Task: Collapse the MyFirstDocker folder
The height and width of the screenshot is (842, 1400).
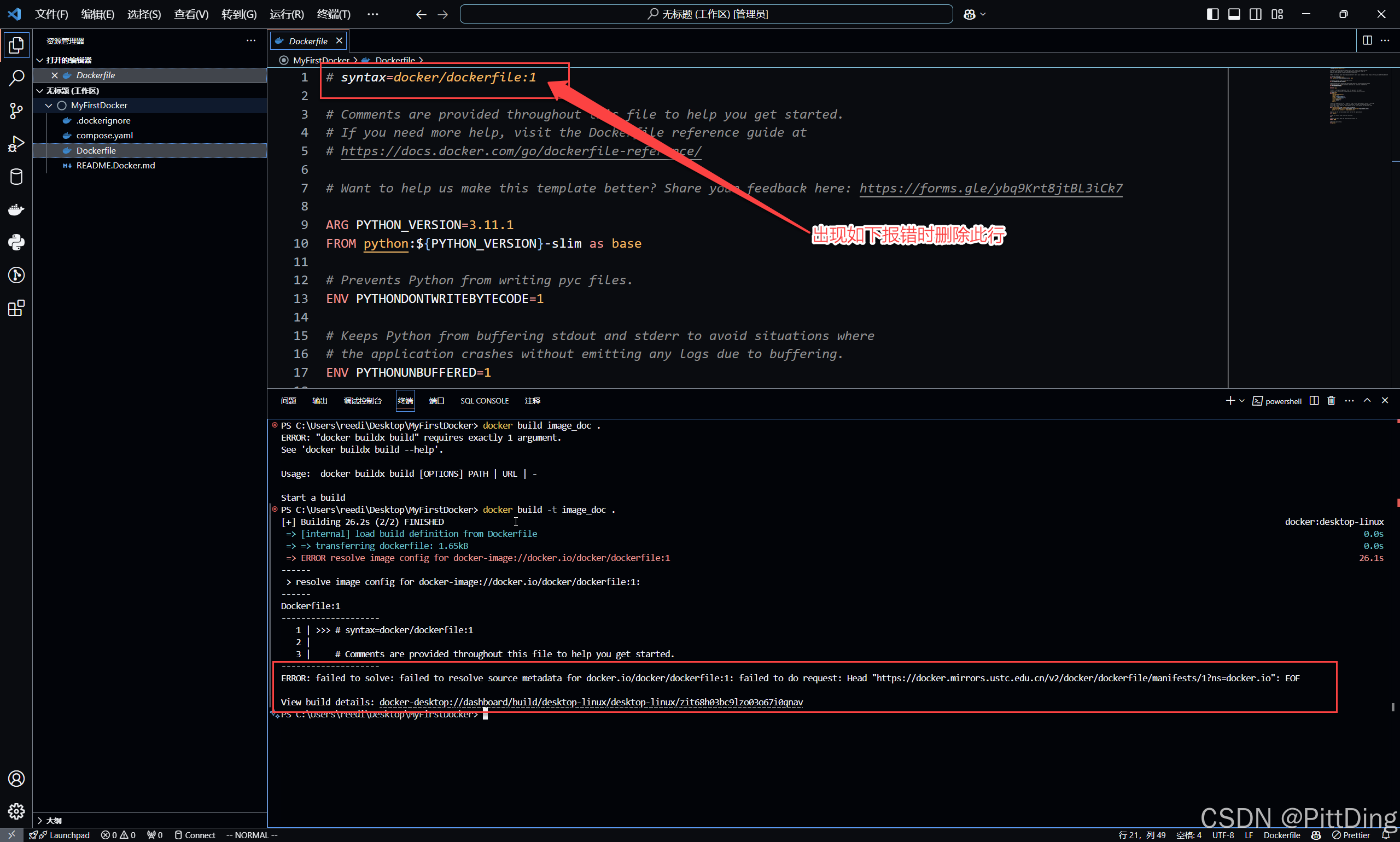Action: coord(49,106)
